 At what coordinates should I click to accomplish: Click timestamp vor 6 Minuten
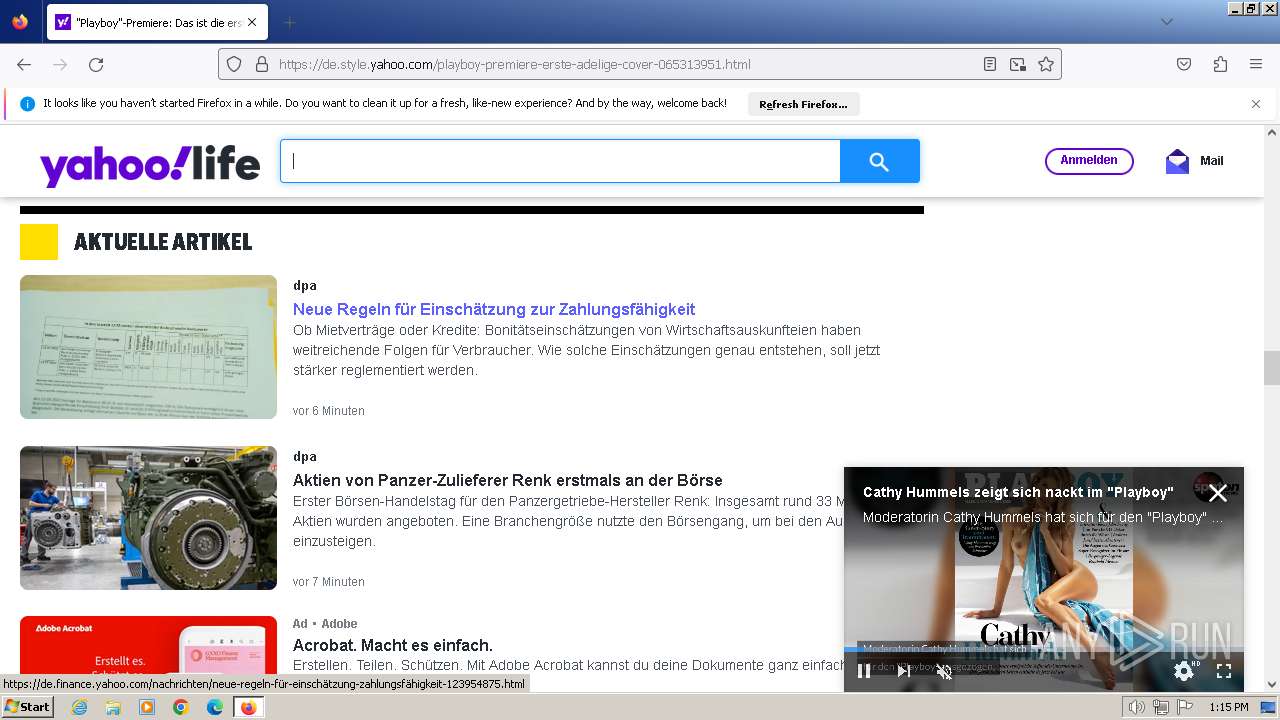329,410
